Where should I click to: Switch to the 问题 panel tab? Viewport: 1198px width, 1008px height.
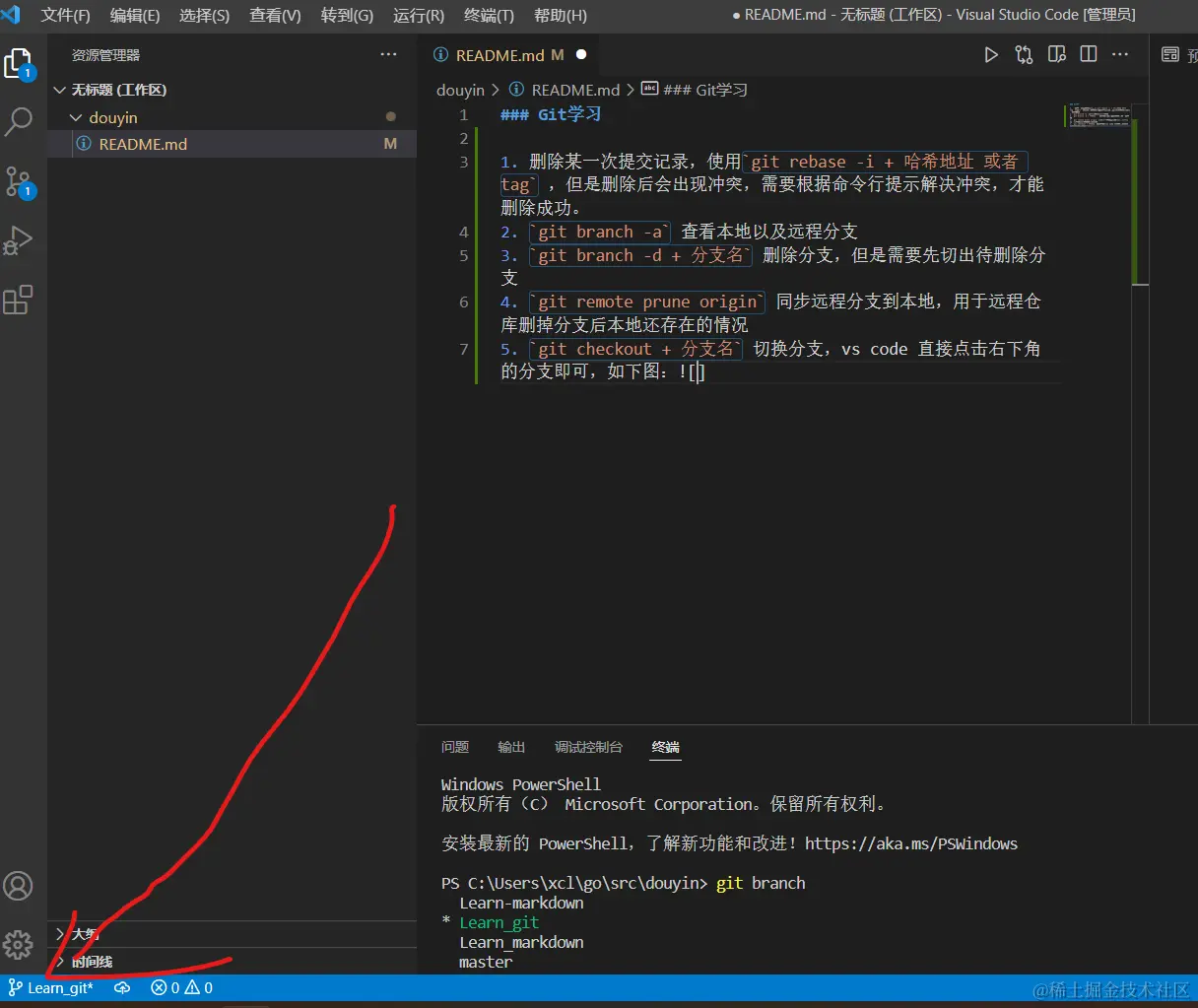(455, 747)
